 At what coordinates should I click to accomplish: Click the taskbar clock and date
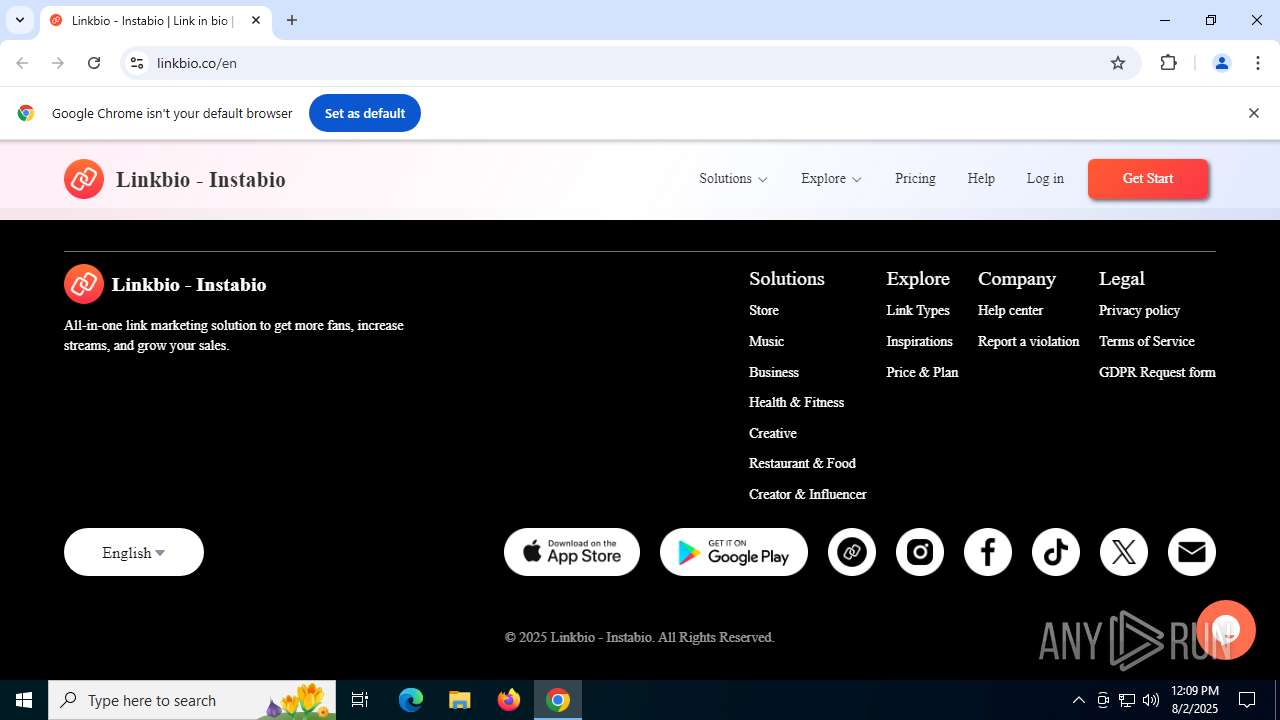(1194, 700)
